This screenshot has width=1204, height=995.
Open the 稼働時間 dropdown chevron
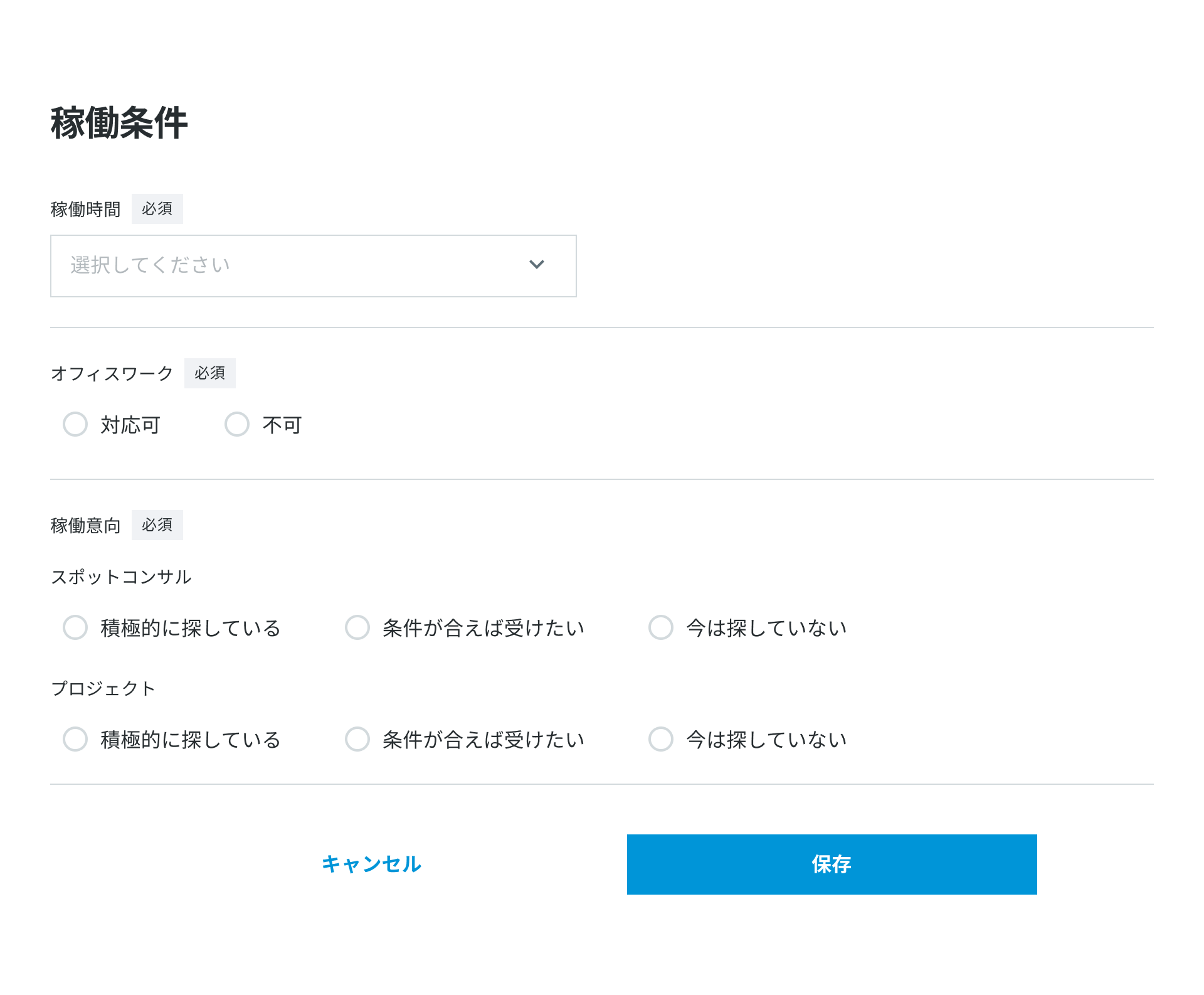[536, 265]
